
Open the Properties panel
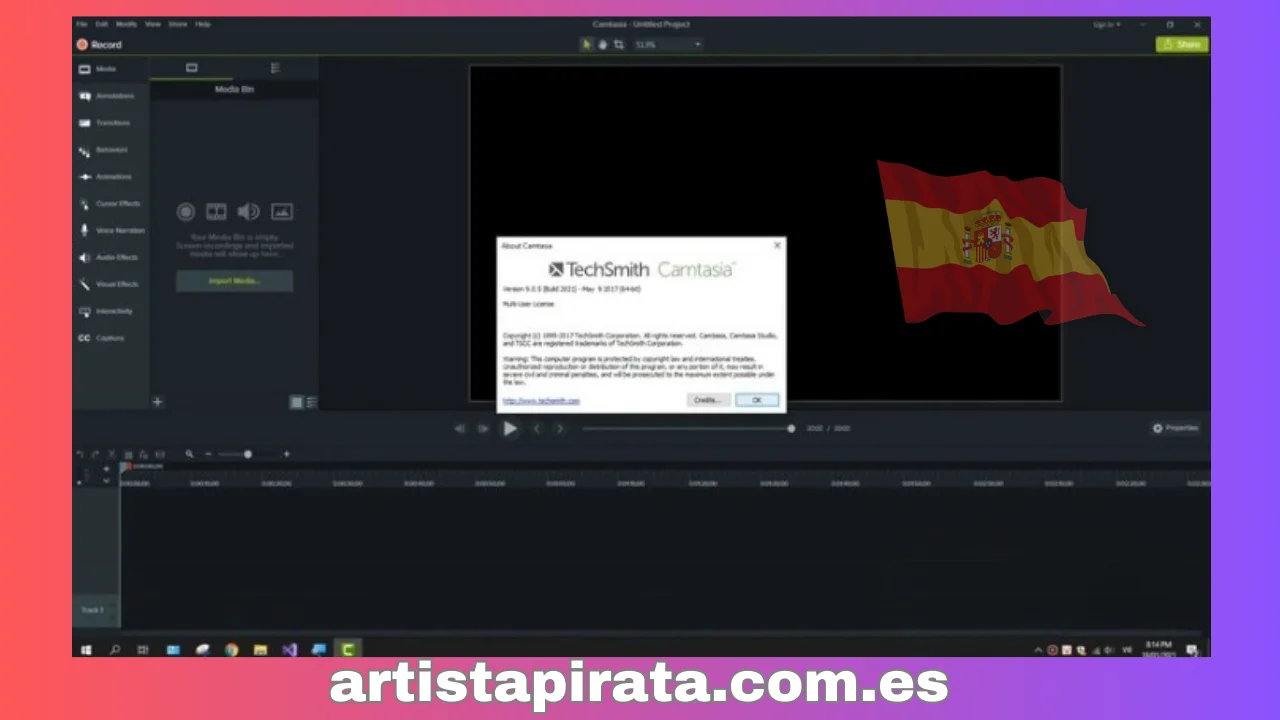point(1175,428)
